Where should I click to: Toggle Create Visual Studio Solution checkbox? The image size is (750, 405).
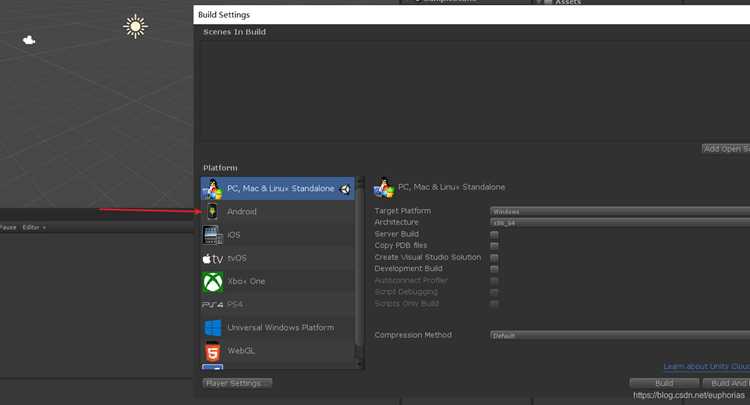coord(495,258)
